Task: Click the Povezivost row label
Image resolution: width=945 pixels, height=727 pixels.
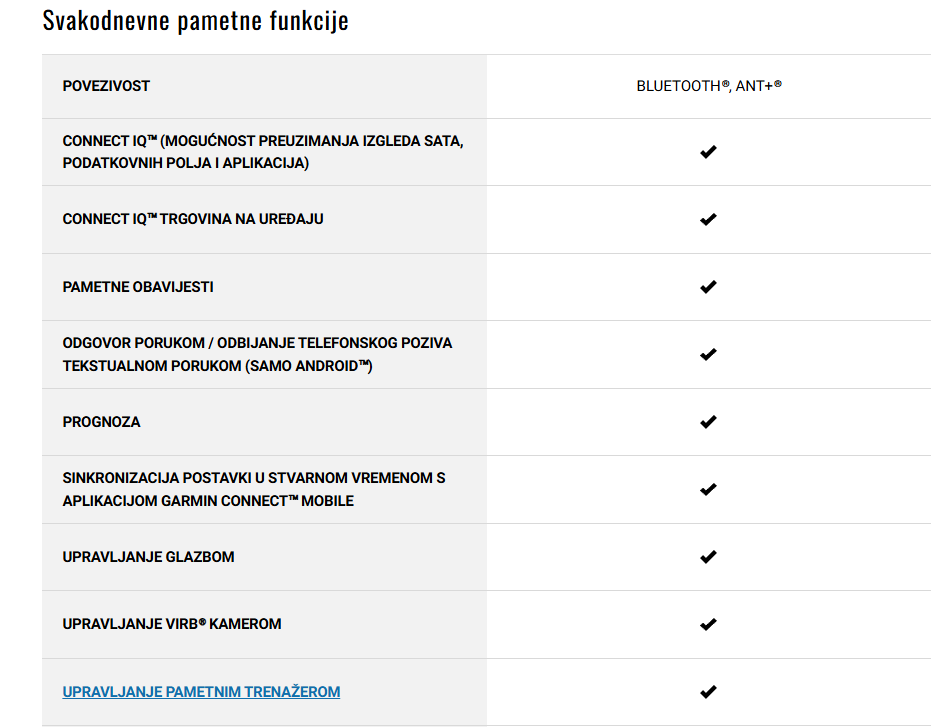Action: click(106, 86)
